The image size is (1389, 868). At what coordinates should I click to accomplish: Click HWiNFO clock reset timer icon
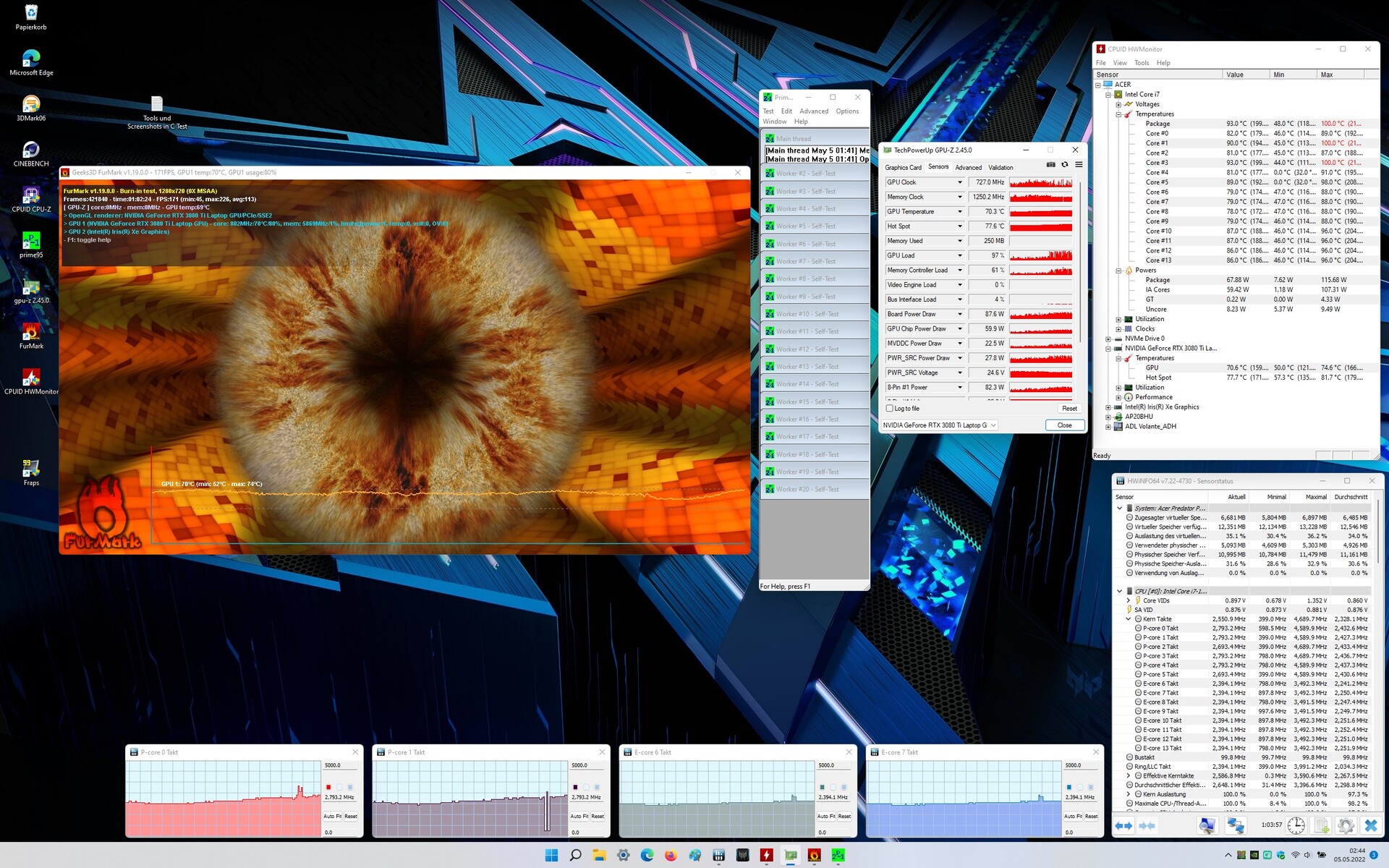1296,825
